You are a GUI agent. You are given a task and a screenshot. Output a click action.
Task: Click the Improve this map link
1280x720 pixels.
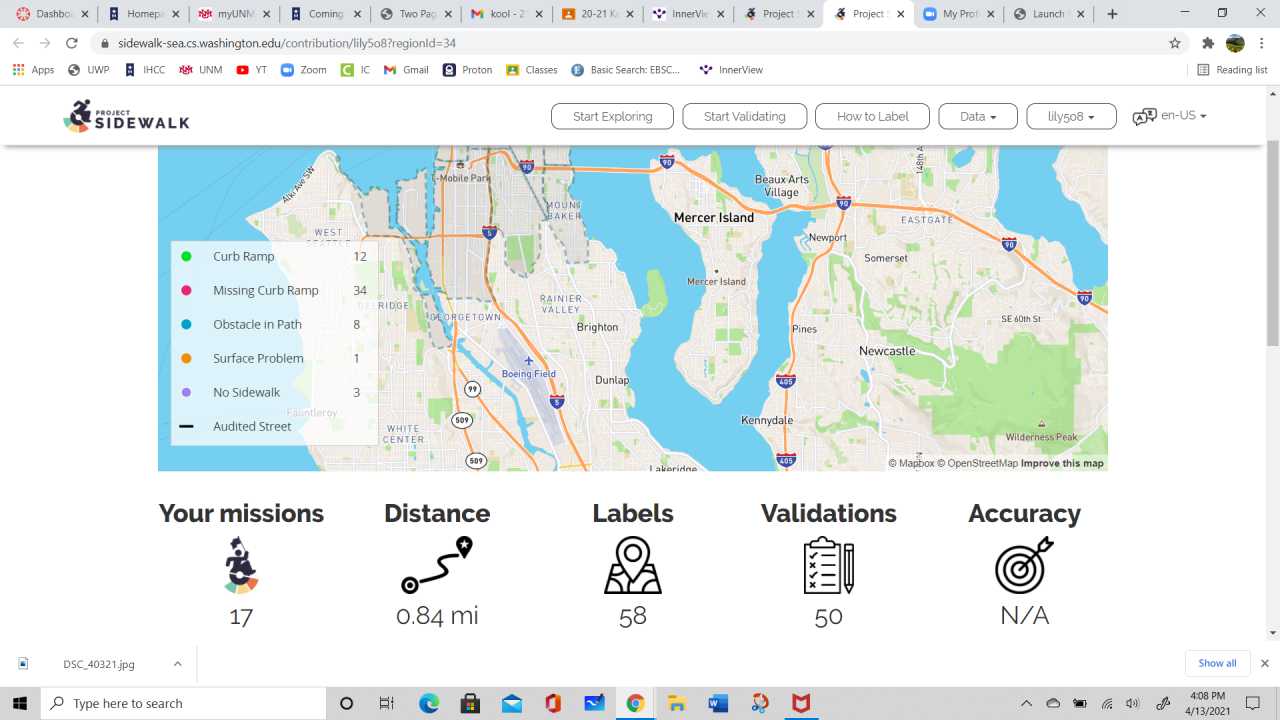1062,463
